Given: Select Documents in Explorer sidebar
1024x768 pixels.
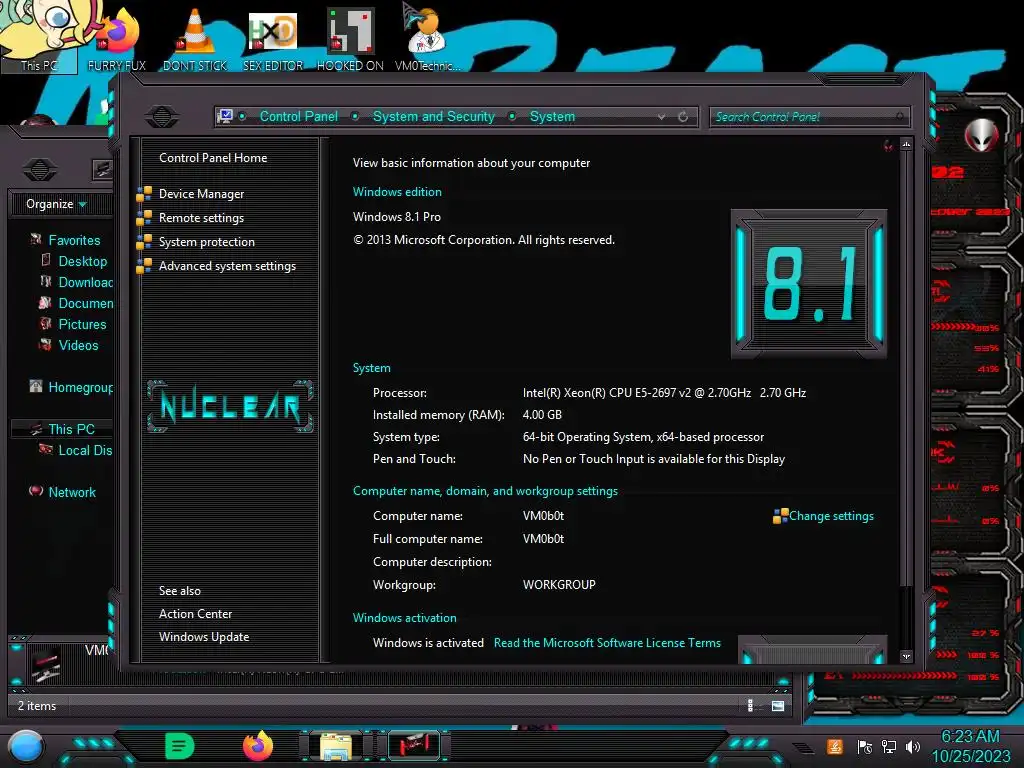Looking at the screenshot, I should coord(86,303).
